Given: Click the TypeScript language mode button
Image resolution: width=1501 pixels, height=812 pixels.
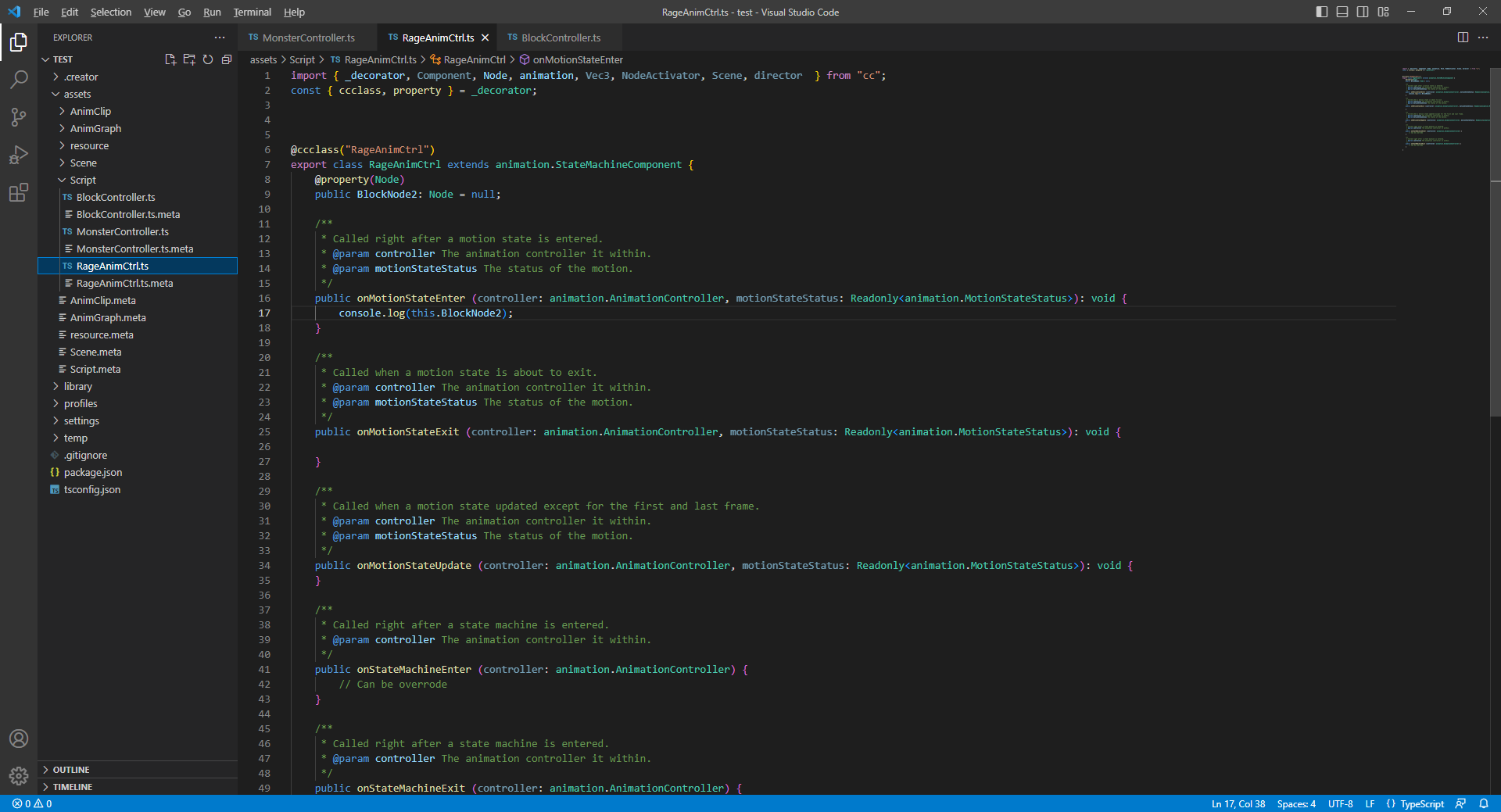Looking at the screenshot, I should click(x=1421, y=803).
